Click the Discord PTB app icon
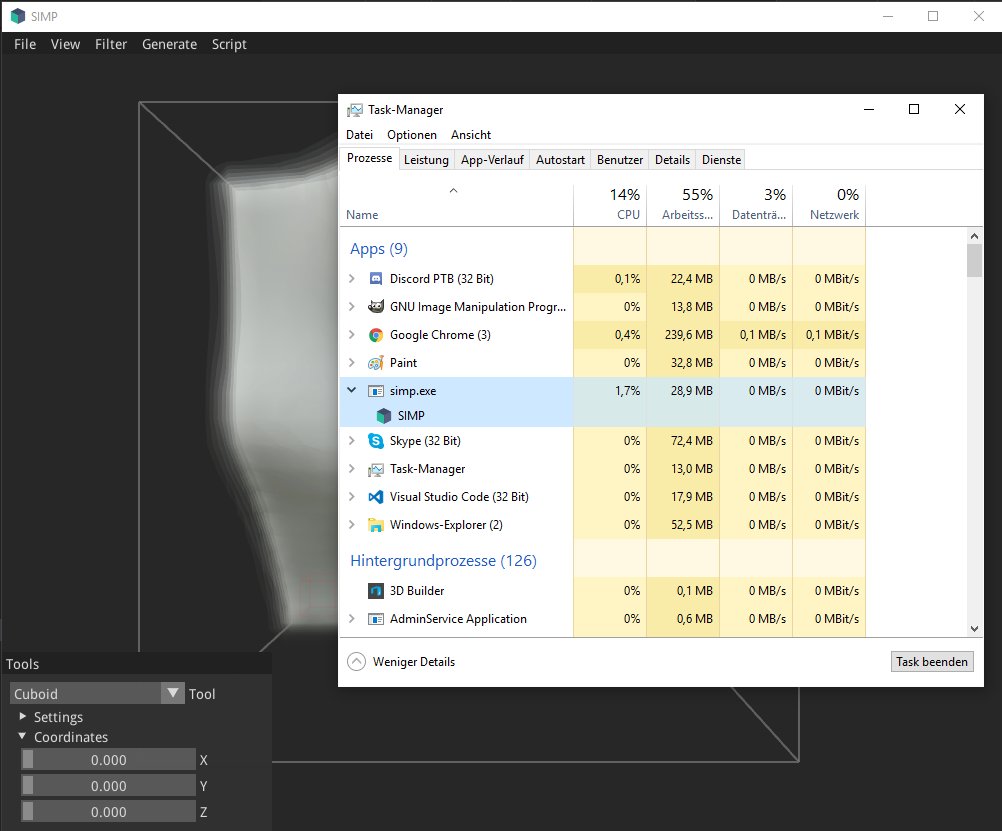This screenshot has height=831, width=1002. point(376,279)
